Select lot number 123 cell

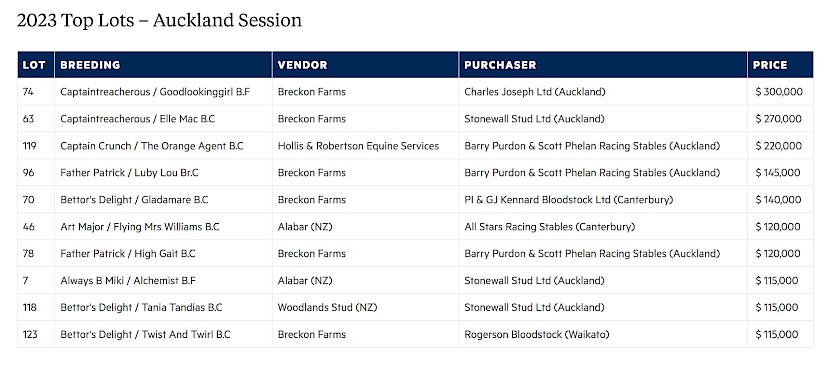tap(30, 334)
